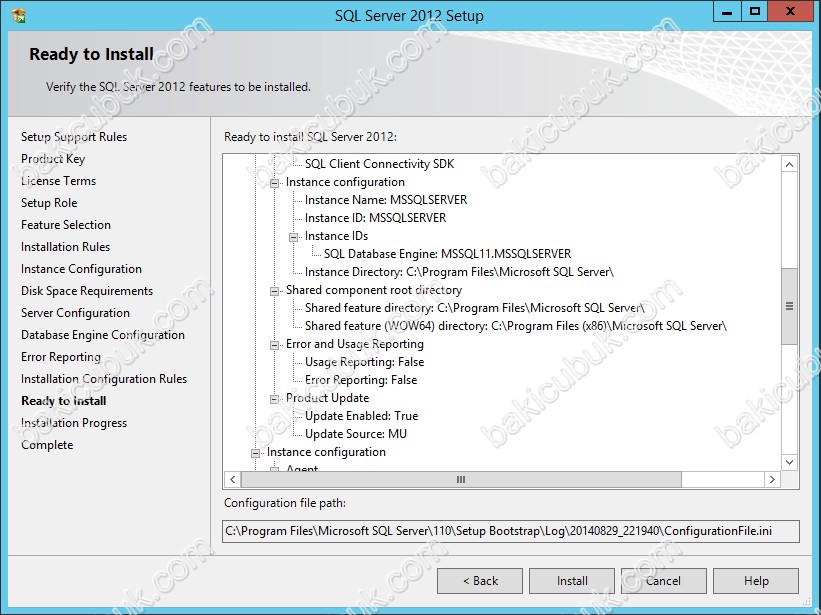Screen dimensions: 821x615
Task: Click the horizontal scrollbar thumb
Action: [x=461, y=479]
